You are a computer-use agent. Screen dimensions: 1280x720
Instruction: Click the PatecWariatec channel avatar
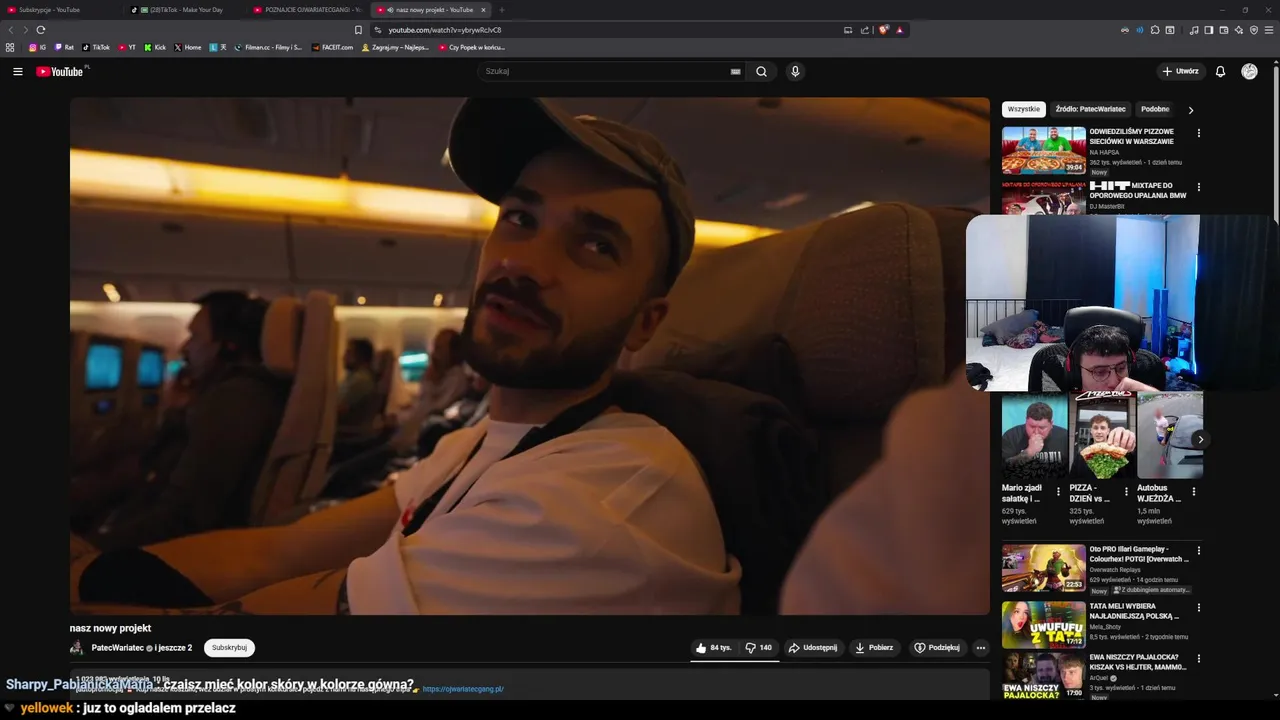point(77,648)
